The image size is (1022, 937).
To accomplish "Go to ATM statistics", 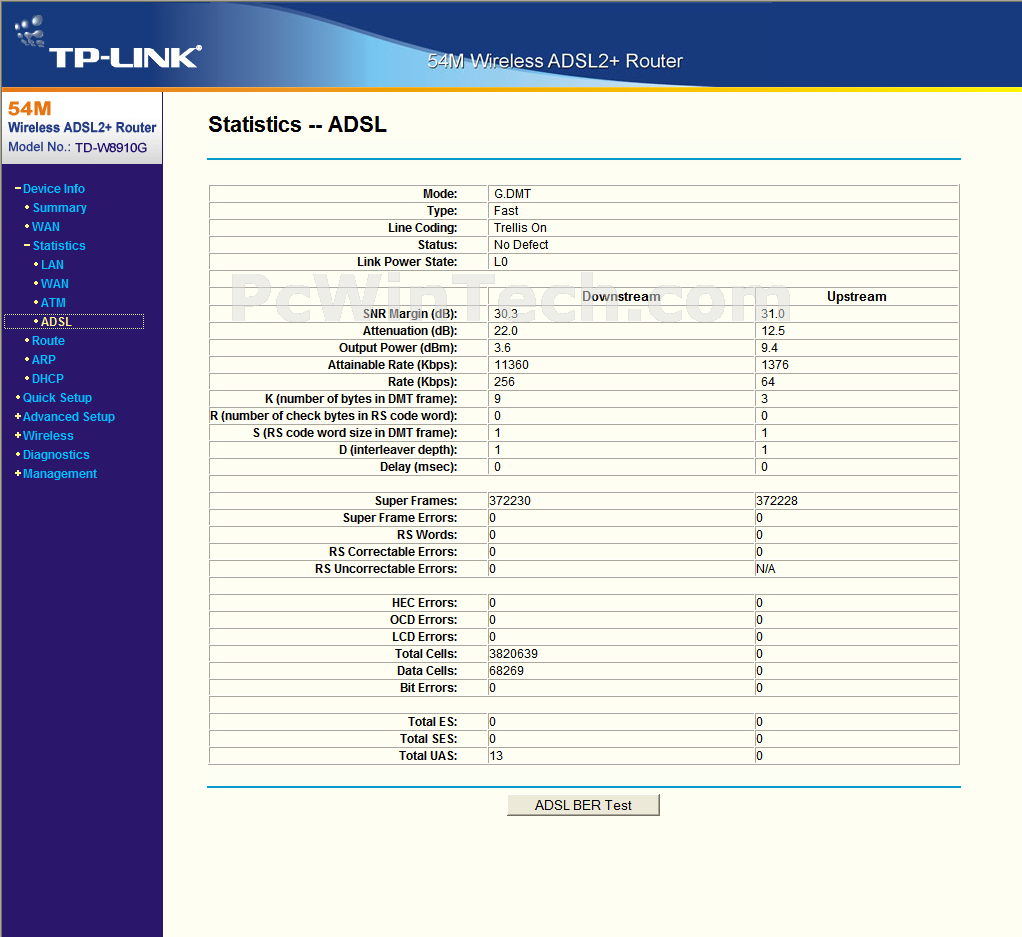I will pos(53,302).
